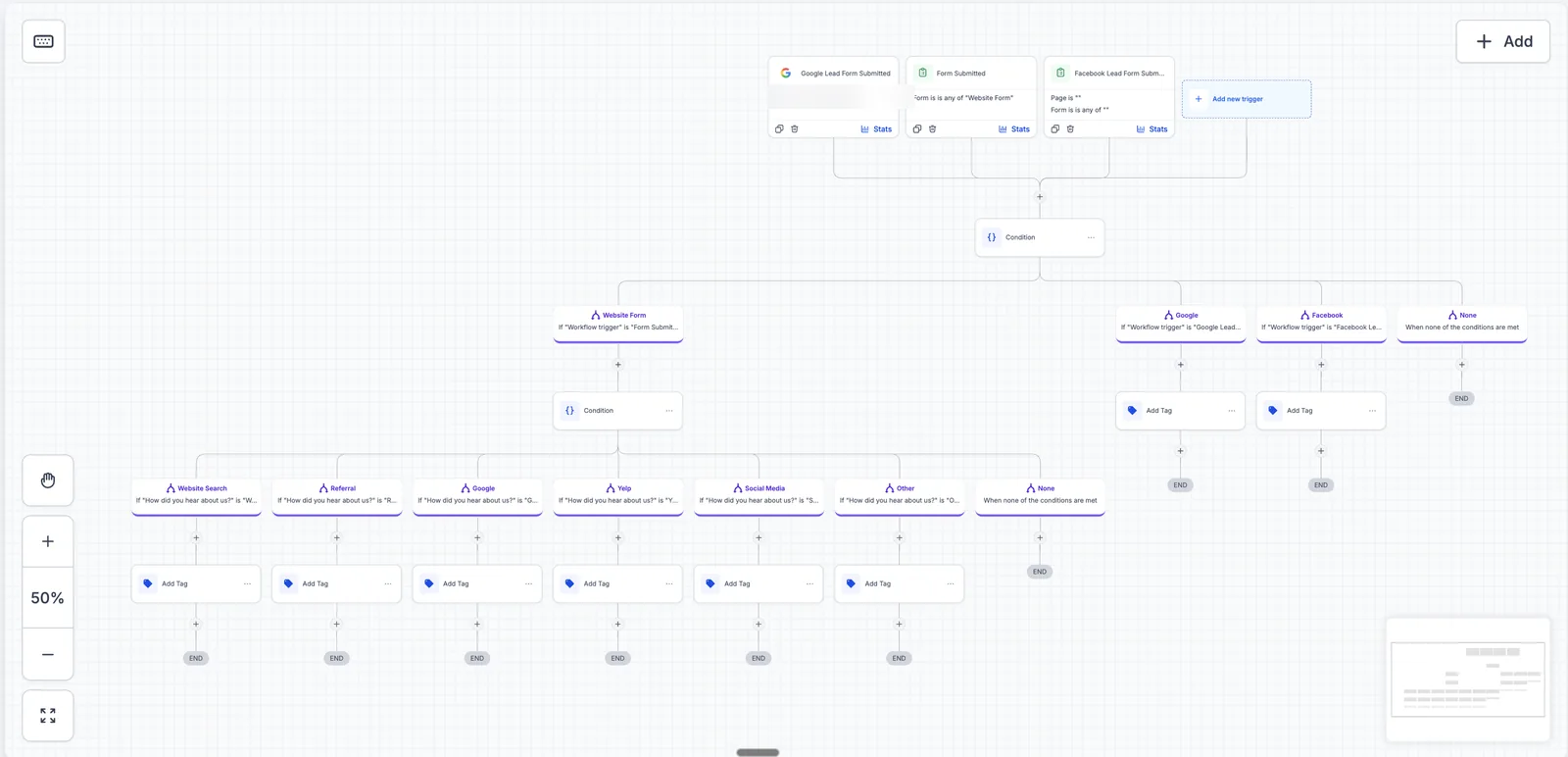
Task: Click Add new trigger
Action: [1247, 99]
